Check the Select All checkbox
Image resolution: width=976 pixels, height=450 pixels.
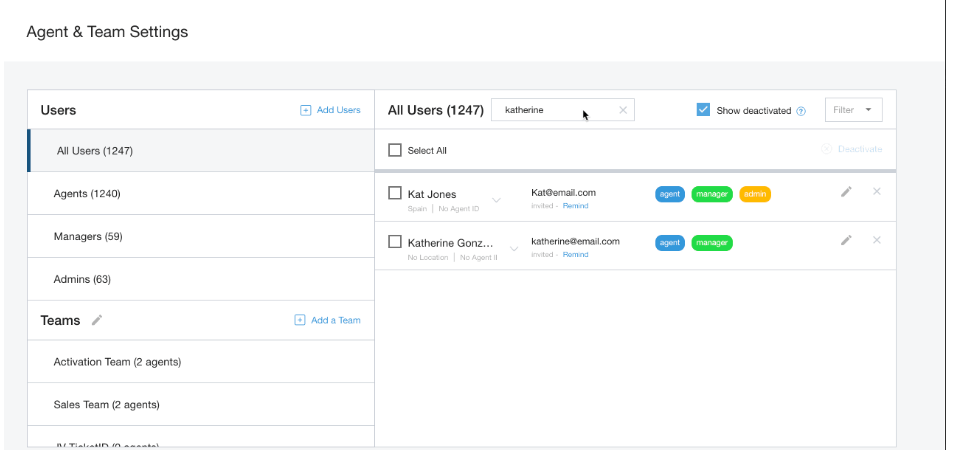click(x=395, y=150)
